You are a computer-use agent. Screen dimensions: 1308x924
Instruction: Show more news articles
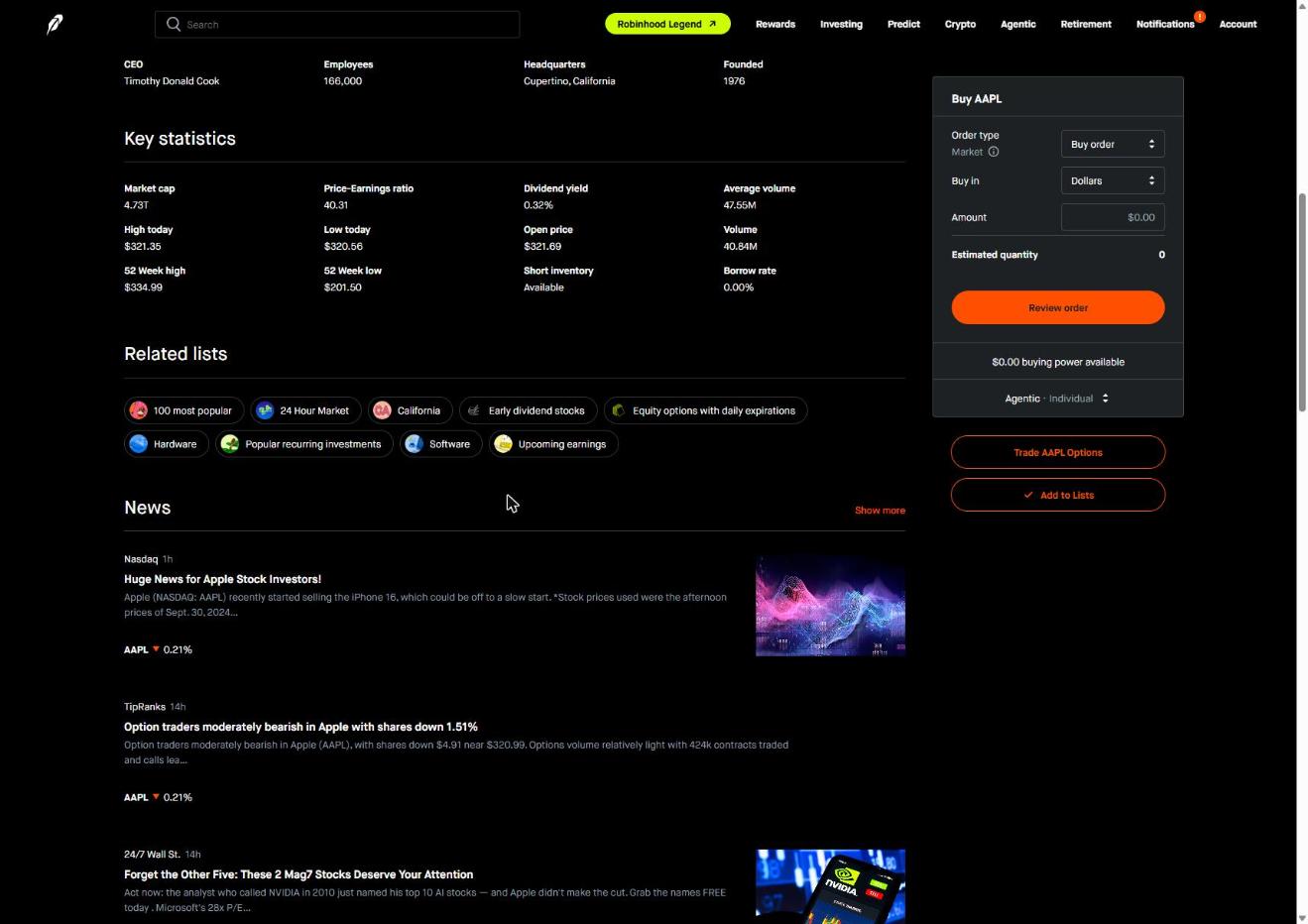880,511
